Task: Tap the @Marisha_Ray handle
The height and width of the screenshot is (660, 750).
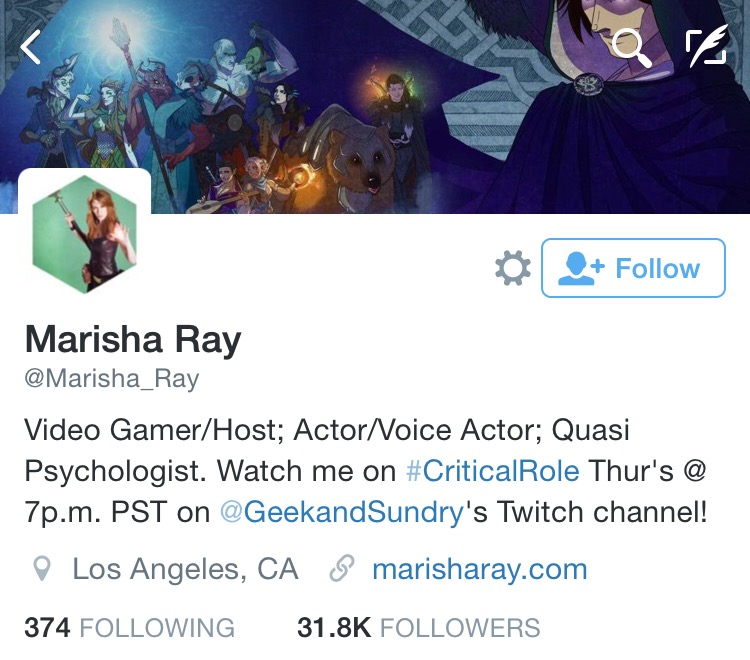Action: tap(111, 379)
